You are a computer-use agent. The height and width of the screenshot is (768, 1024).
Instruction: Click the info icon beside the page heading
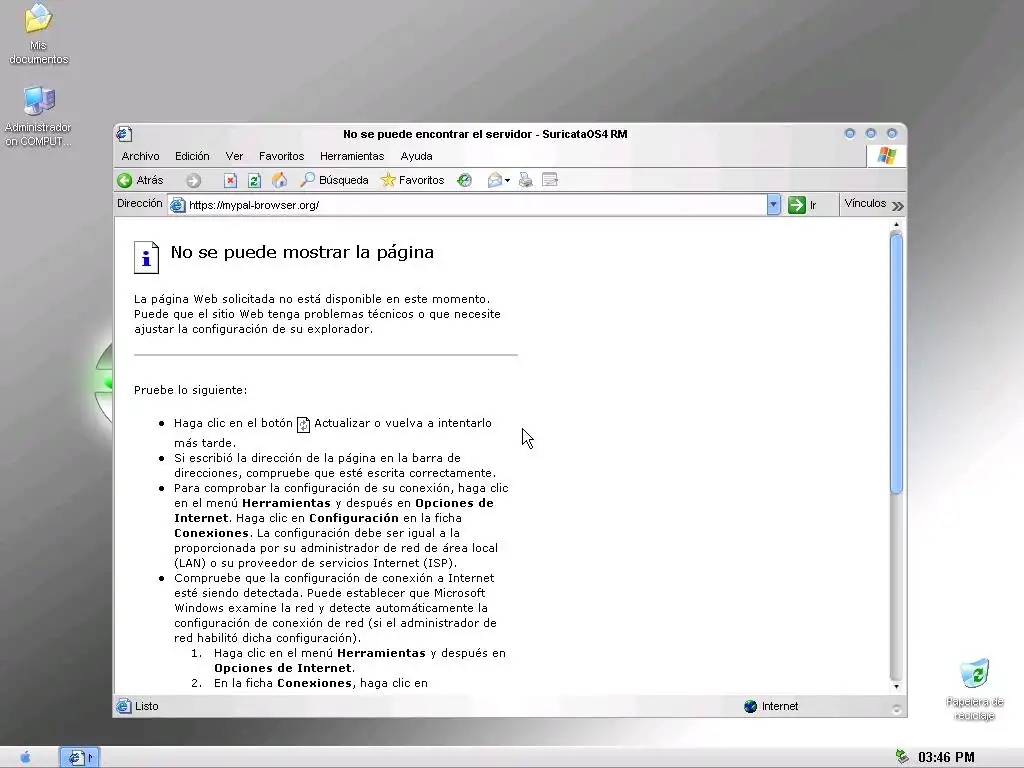(146, 257)
